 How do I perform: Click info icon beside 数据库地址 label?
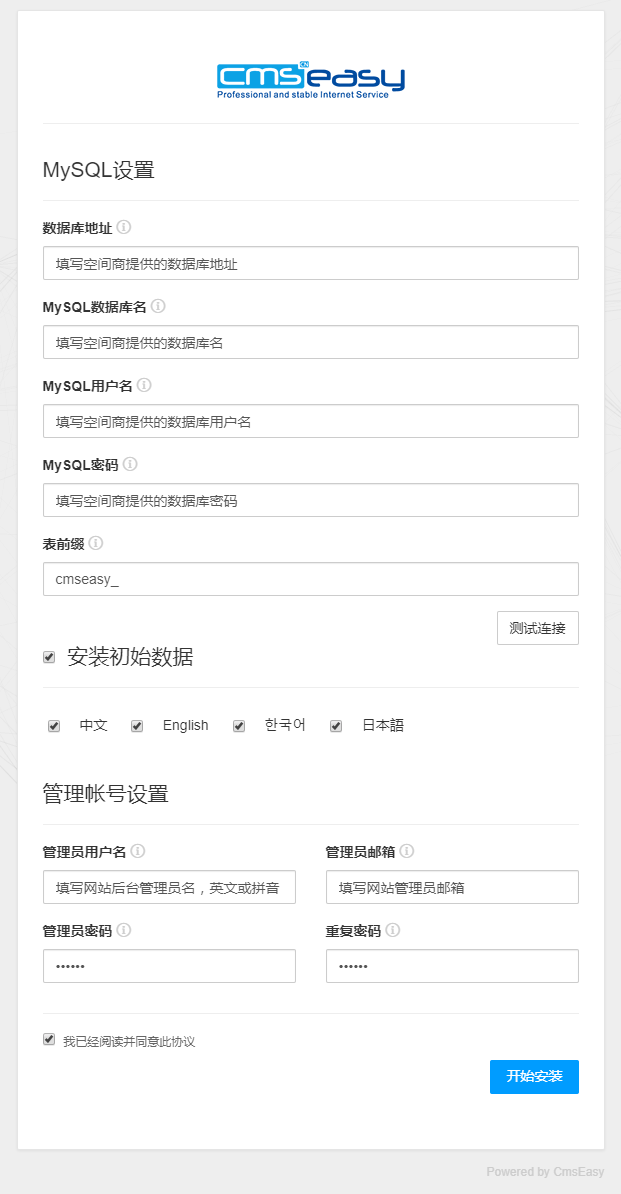(x=124, y=227)
